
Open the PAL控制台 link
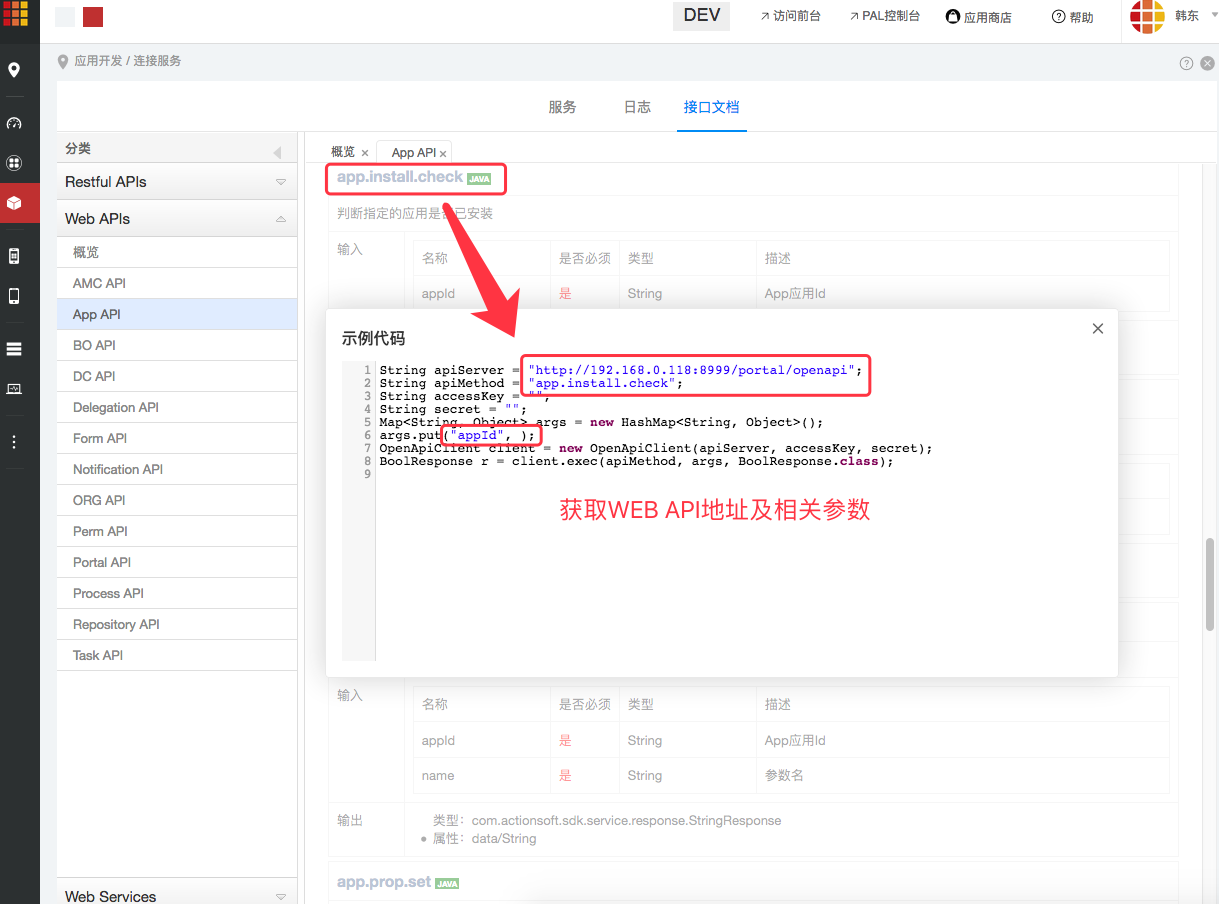coord(884,15)
